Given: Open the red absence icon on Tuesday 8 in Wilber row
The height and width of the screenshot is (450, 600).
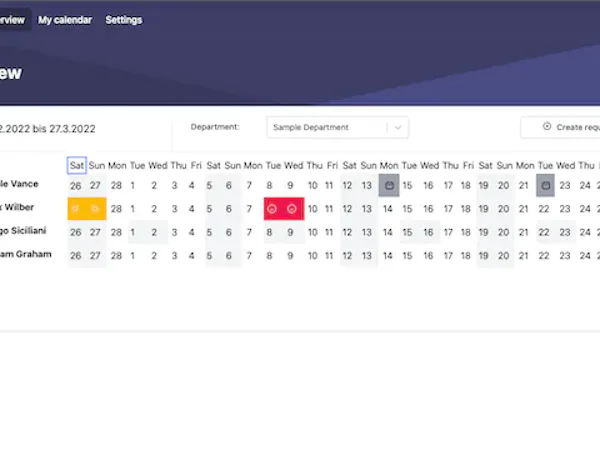Looking at the screenshot, I should pyautogui.click(x=272, y=209).
